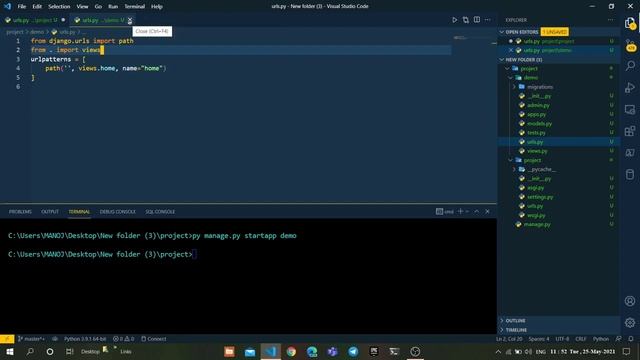Click the synchronize changes icon in status bar
The width and height of the screenshot is (640, 360).
[55, 339]
